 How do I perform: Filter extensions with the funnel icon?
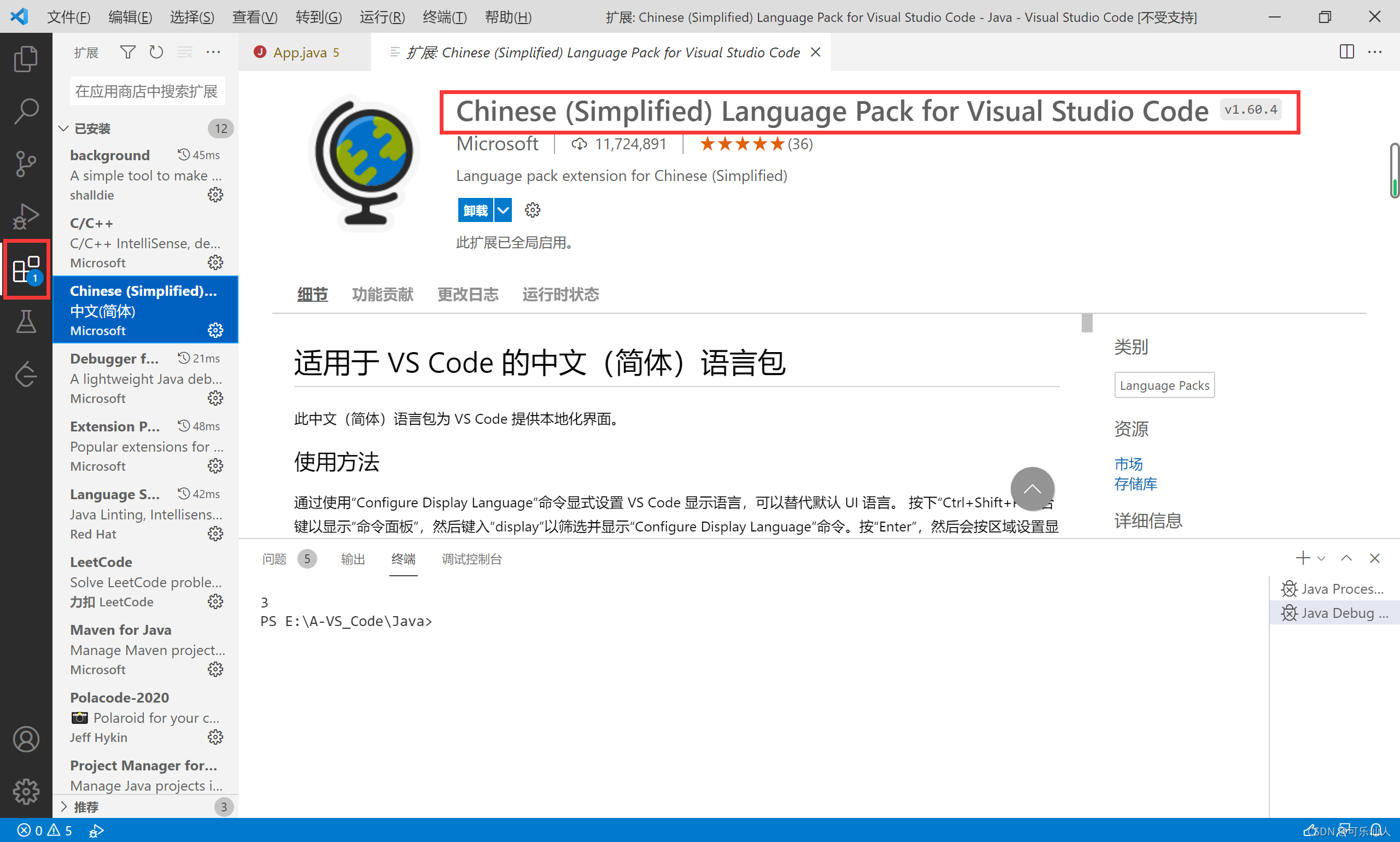[x=127, y=53]
